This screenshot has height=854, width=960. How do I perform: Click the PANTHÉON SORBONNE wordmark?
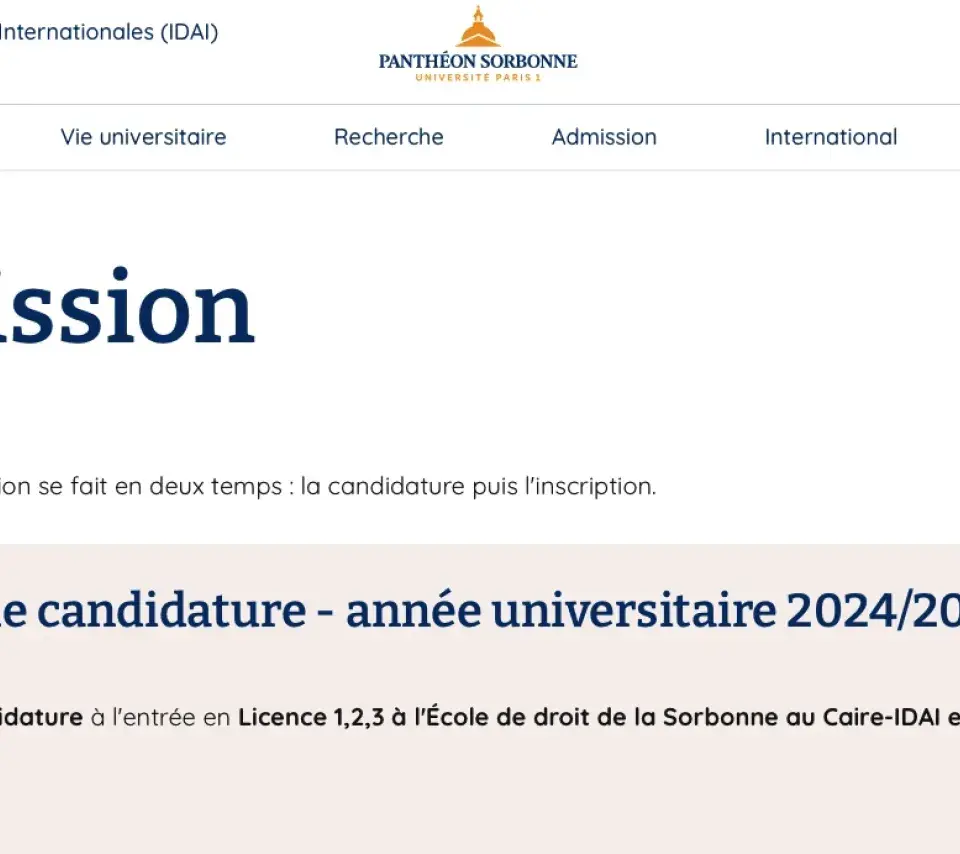tap(478, 61)
